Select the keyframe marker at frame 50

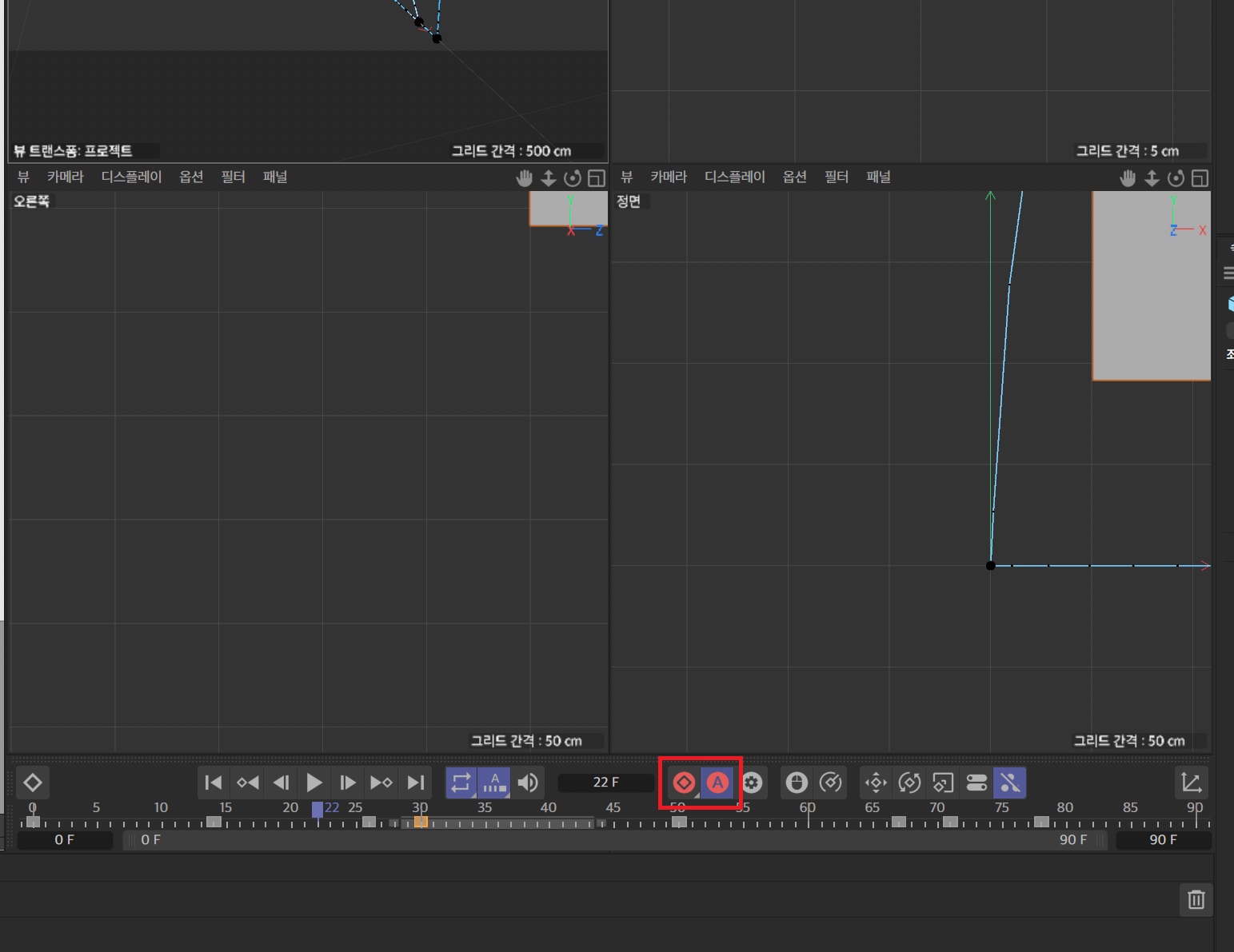tap(679, 822)
